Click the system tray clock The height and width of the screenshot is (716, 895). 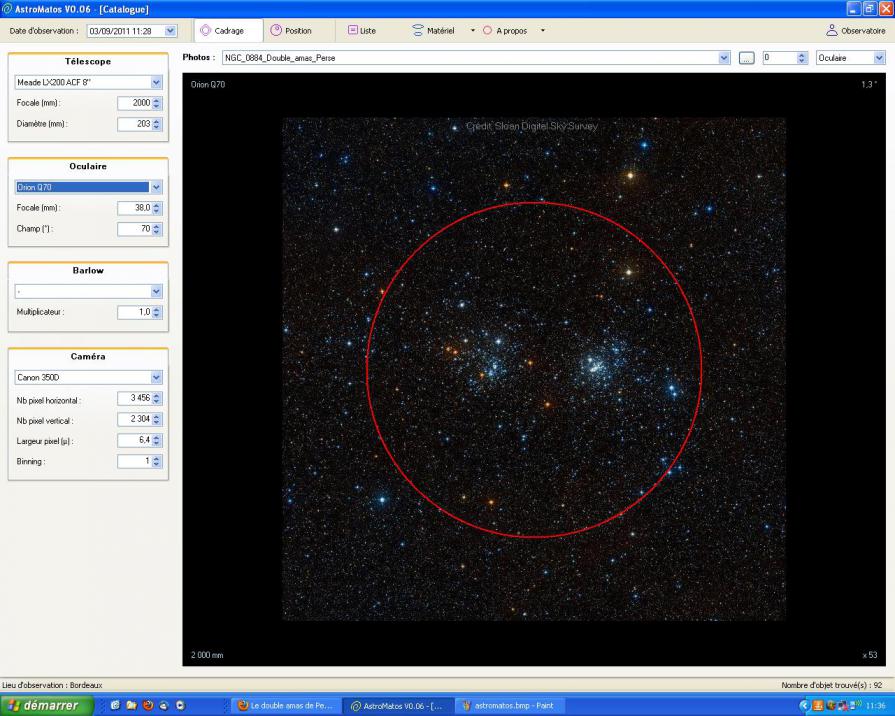pyautogui.click(x=876, y=706)
